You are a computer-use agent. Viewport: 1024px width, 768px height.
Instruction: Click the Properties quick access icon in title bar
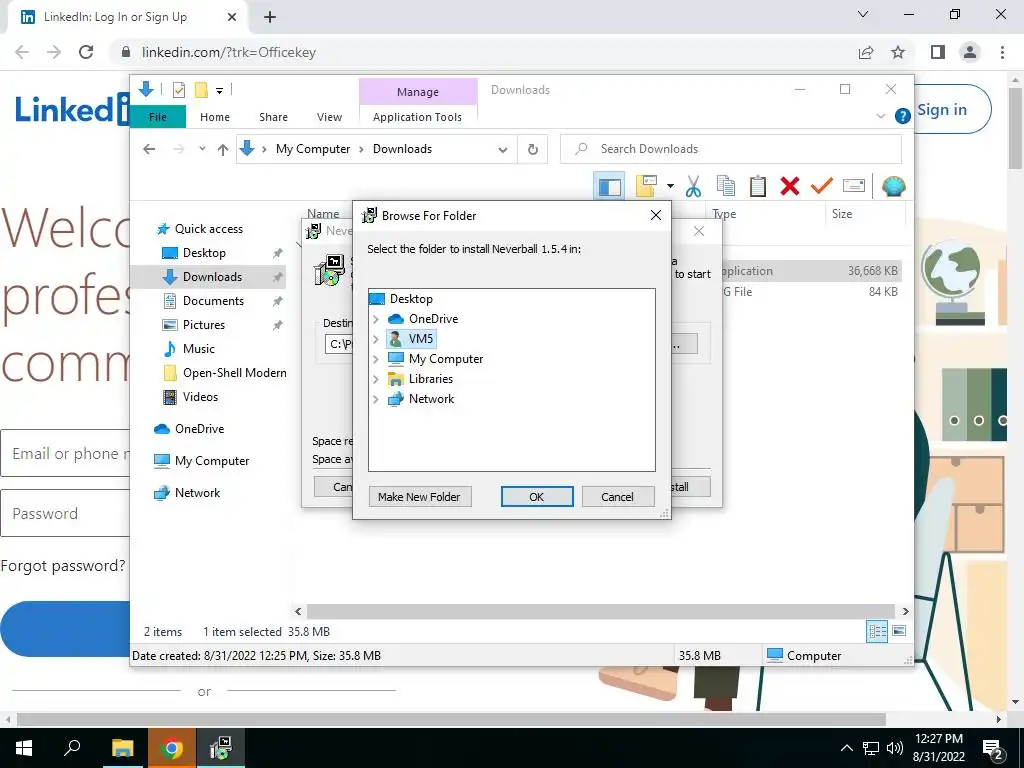click(x=178, y=90)
